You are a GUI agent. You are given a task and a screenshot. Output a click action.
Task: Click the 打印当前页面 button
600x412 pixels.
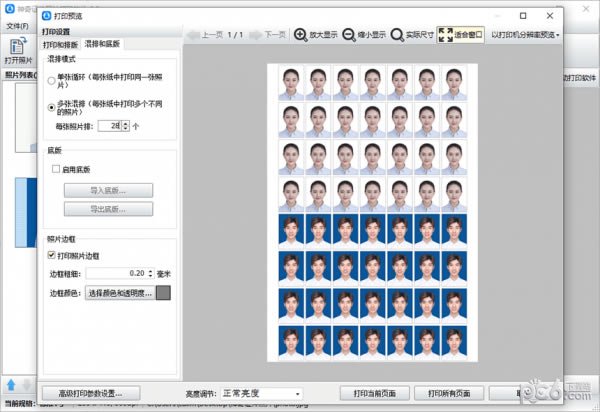375,393
